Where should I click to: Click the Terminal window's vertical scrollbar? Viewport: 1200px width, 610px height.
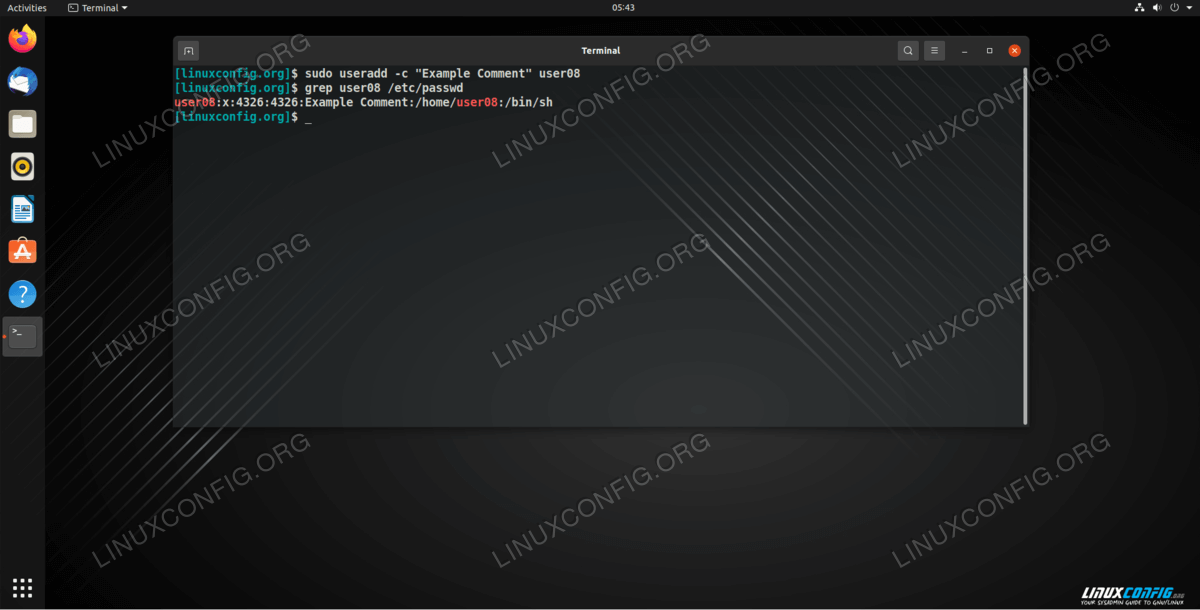[x=1025, y=245]
